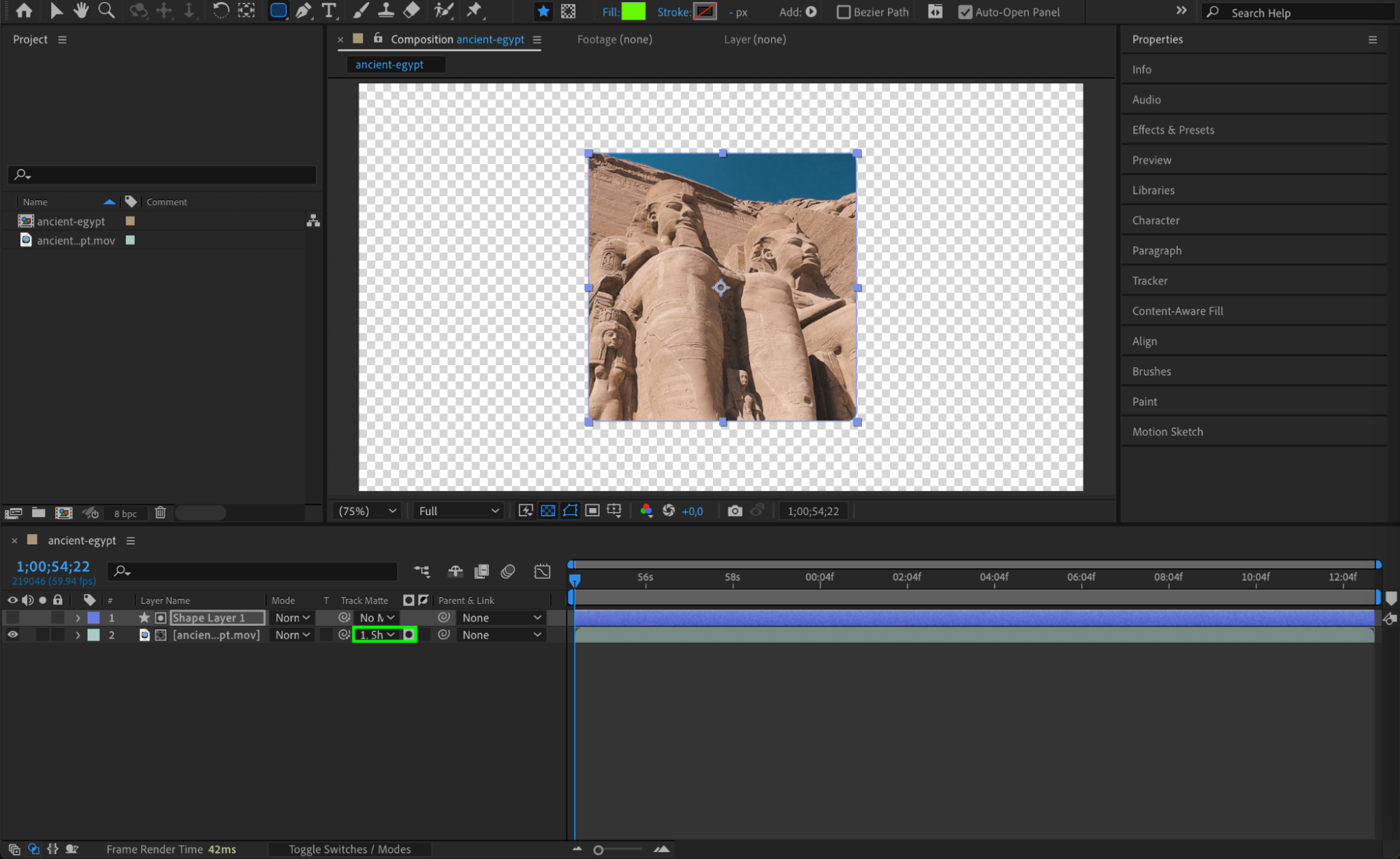1400x859 pixels.
Task: Click the delete trash icon in Project panel
Action: coord(160,513)
